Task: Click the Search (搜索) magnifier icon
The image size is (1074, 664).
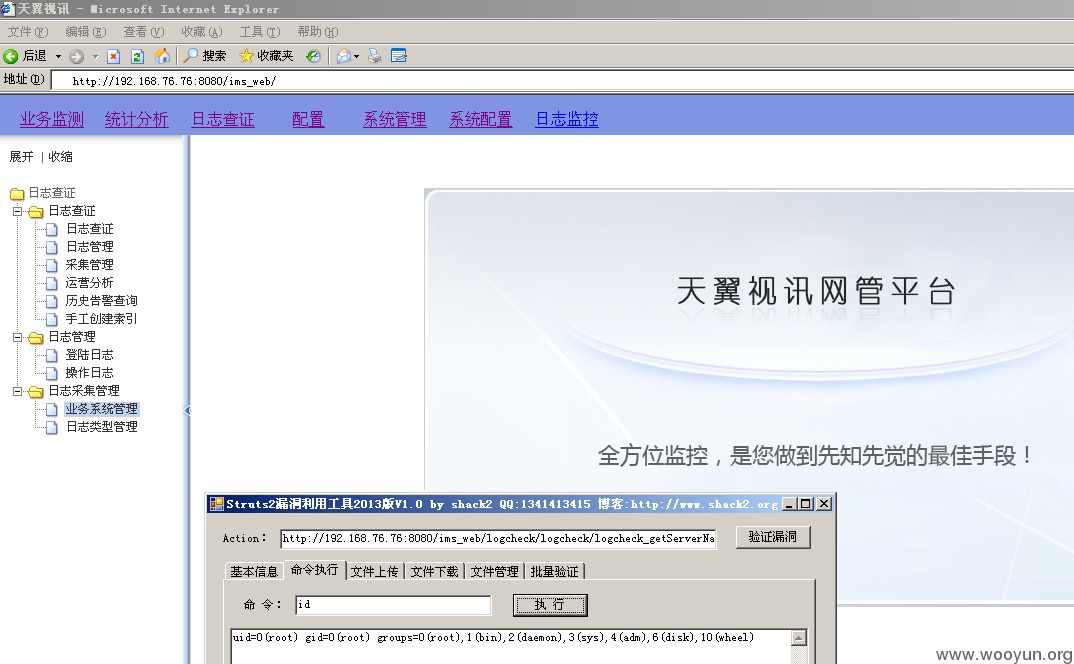Action: coord(191,56)
